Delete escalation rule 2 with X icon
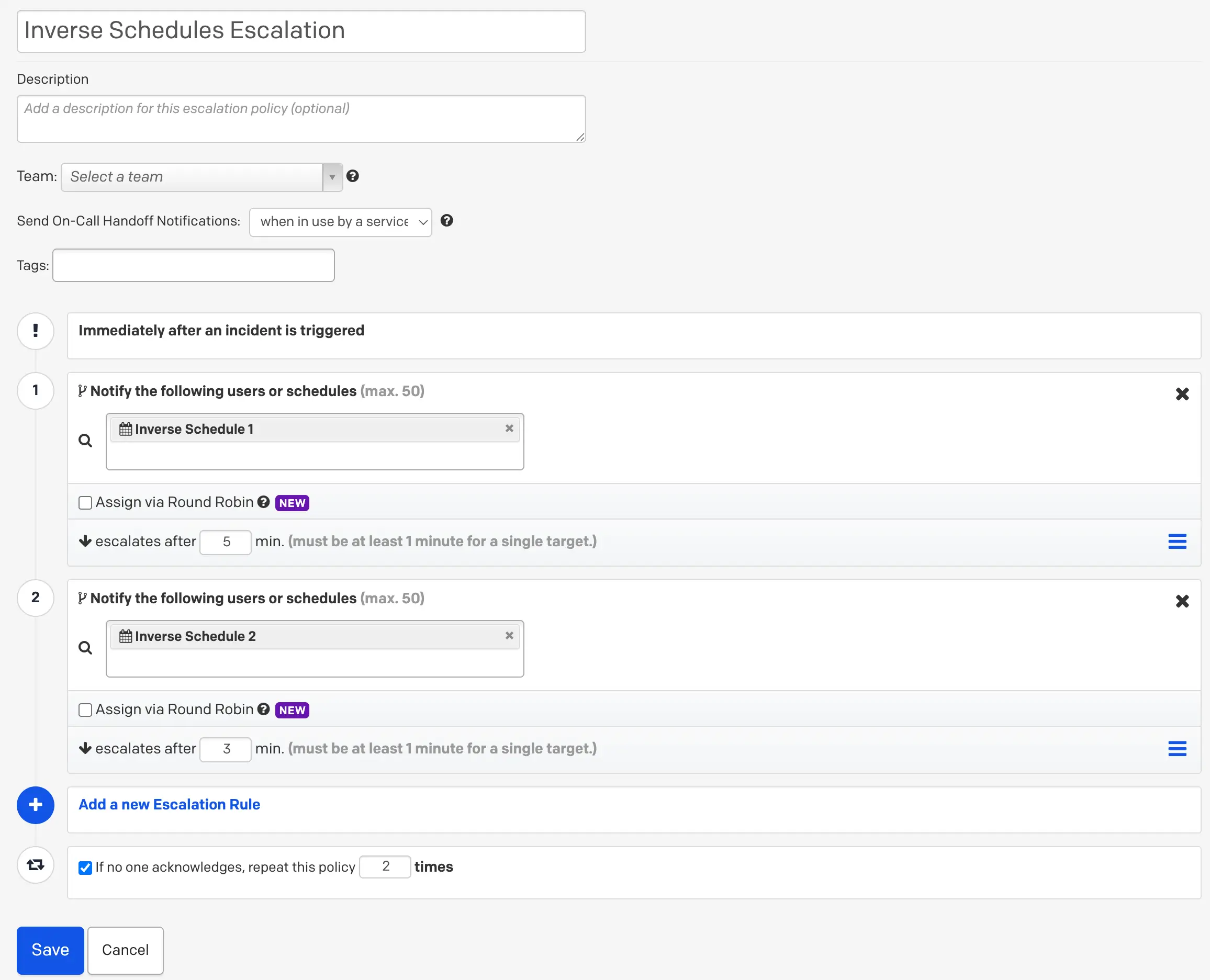The width and height of the screenshot is (1210, 980). click(x=1182, y=601)
